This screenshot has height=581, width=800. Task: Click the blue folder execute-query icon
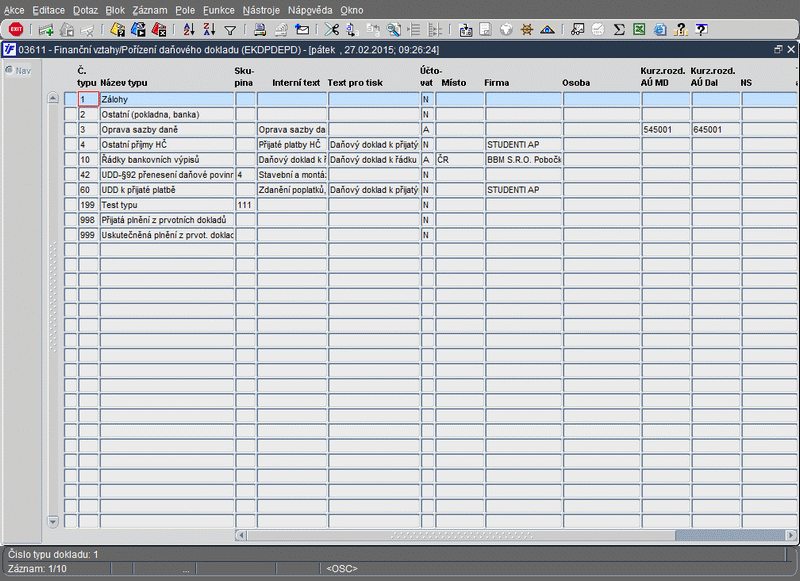coord(138,30)
